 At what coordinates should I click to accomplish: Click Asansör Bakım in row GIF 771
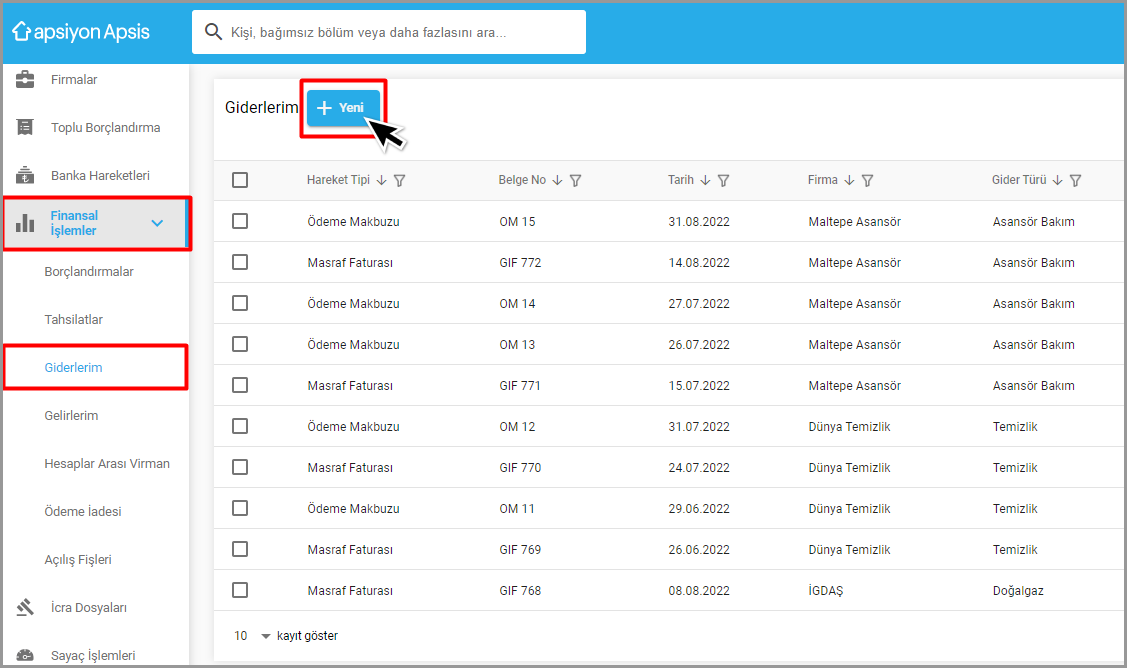[1034, 385]
